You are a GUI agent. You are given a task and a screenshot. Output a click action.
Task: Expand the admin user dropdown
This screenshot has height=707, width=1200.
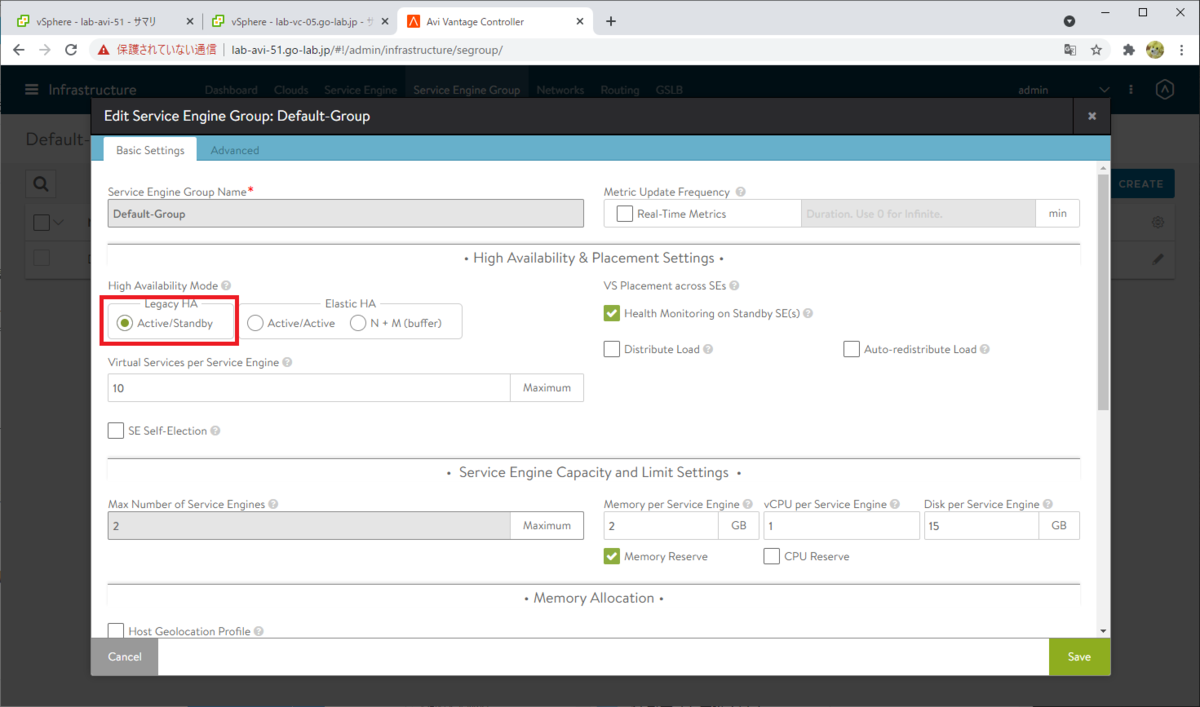click(x=1104, y=90)
